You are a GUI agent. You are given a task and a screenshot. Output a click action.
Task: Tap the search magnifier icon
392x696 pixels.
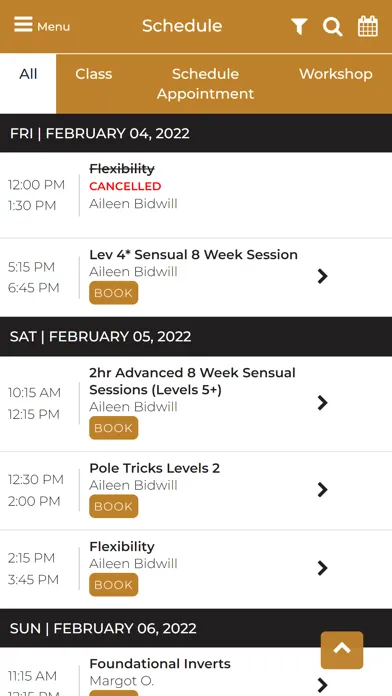click(333, 27)
